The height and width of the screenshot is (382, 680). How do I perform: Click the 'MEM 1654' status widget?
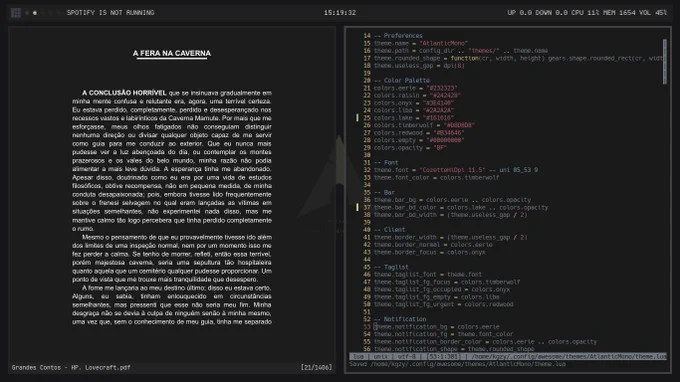[619, 13]
